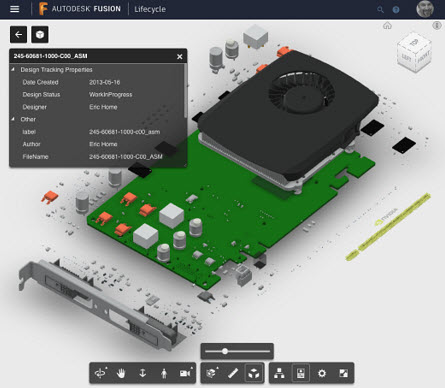
Task: Click the Author property label
Action: coord(31,144)
